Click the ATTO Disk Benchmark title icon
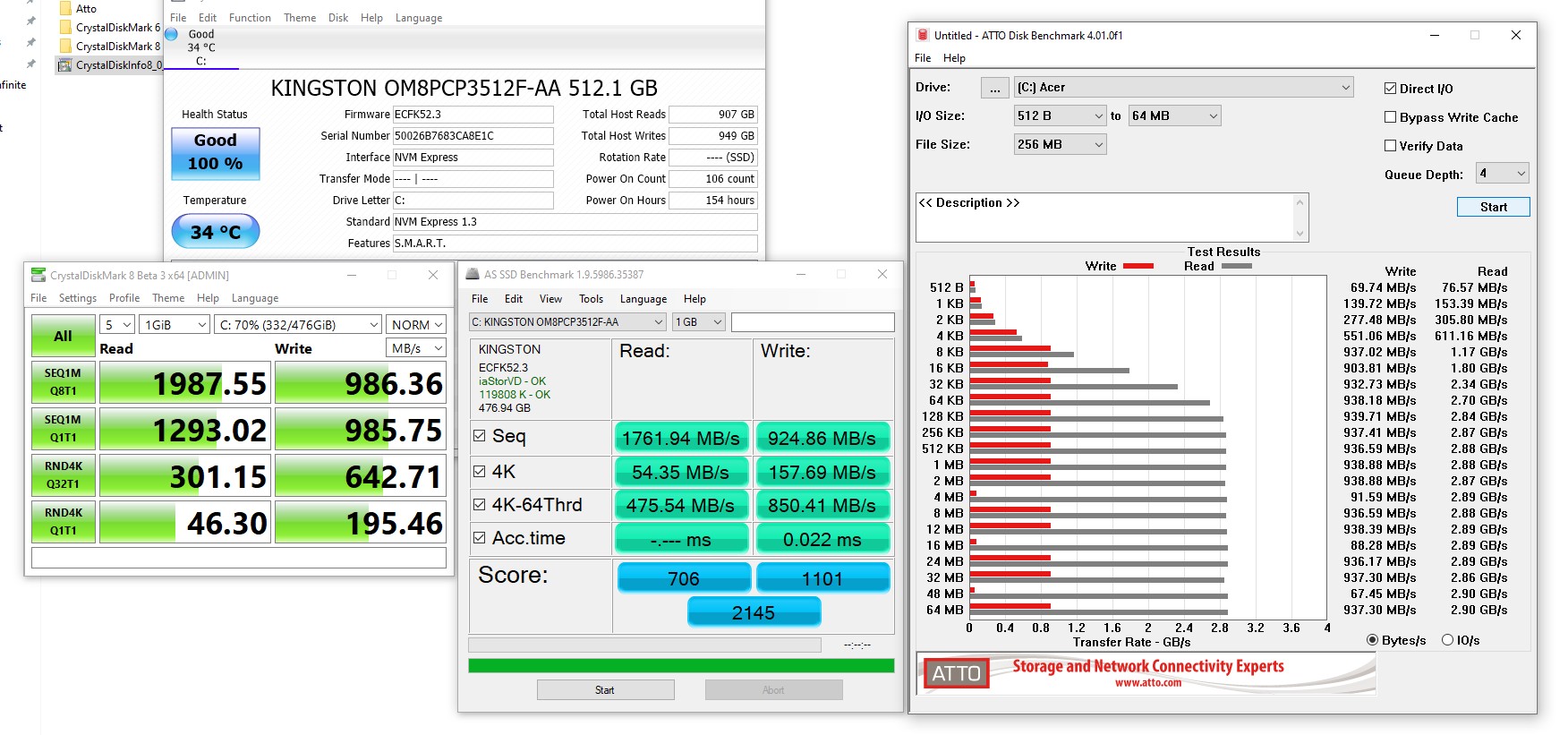 point(923,36)
